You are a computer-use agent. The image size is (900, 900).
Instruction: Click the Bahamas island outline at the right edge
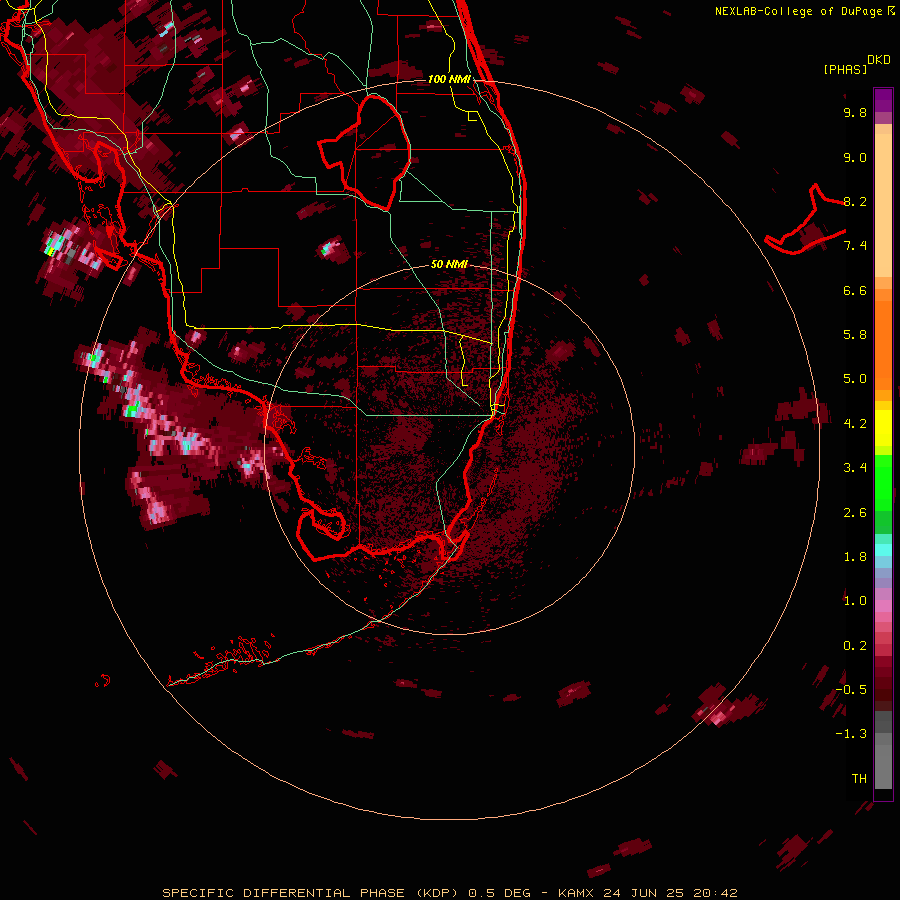pyautogui.click(x=805, y=221)
